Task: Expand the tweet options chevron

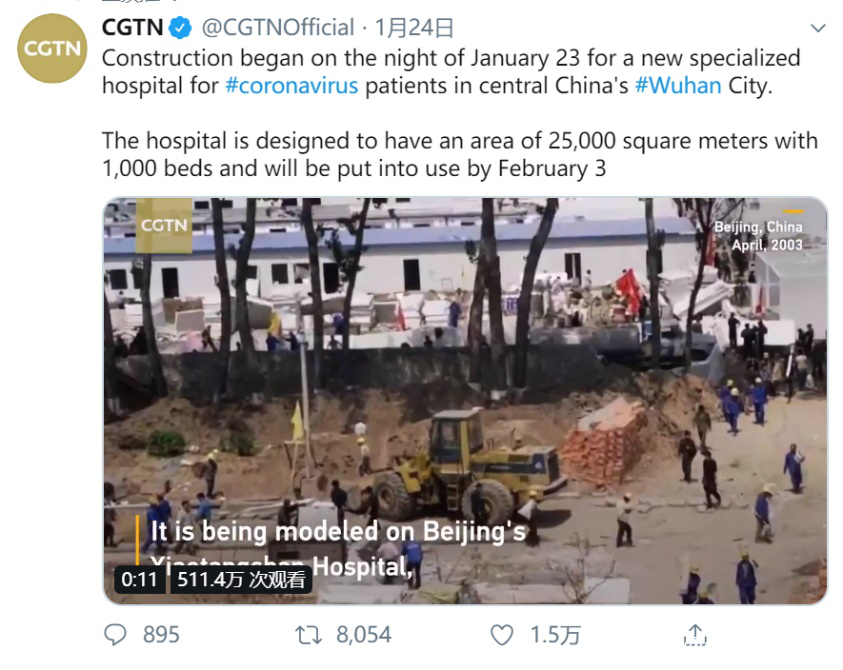Action: click(818, 27)
